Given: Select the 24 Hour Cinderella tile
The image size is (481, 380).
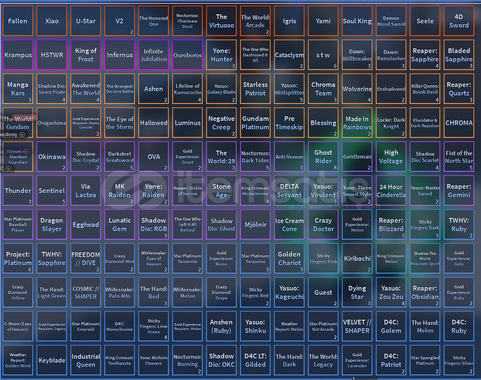Looking at the screenshot, I should click(x=391, y=191).
